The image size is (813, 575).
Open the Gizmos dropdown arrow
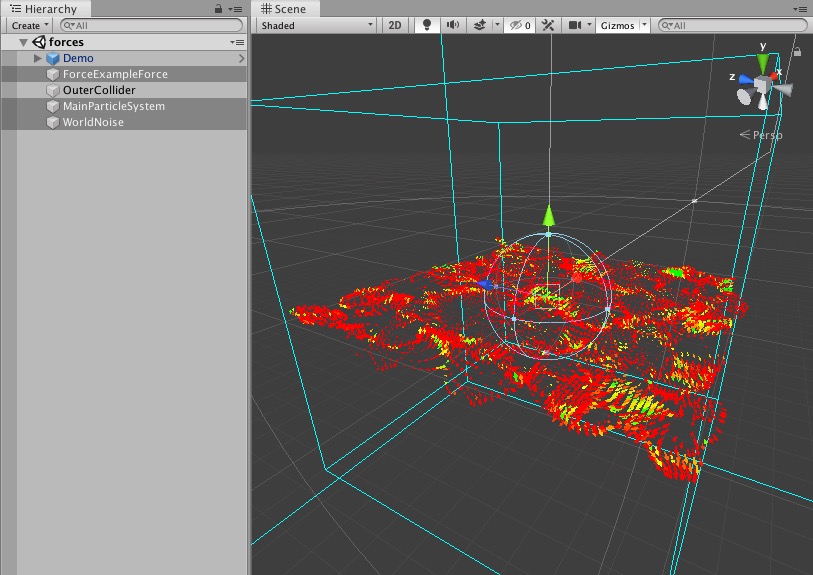pyautogui.click(x=644, y=25)
